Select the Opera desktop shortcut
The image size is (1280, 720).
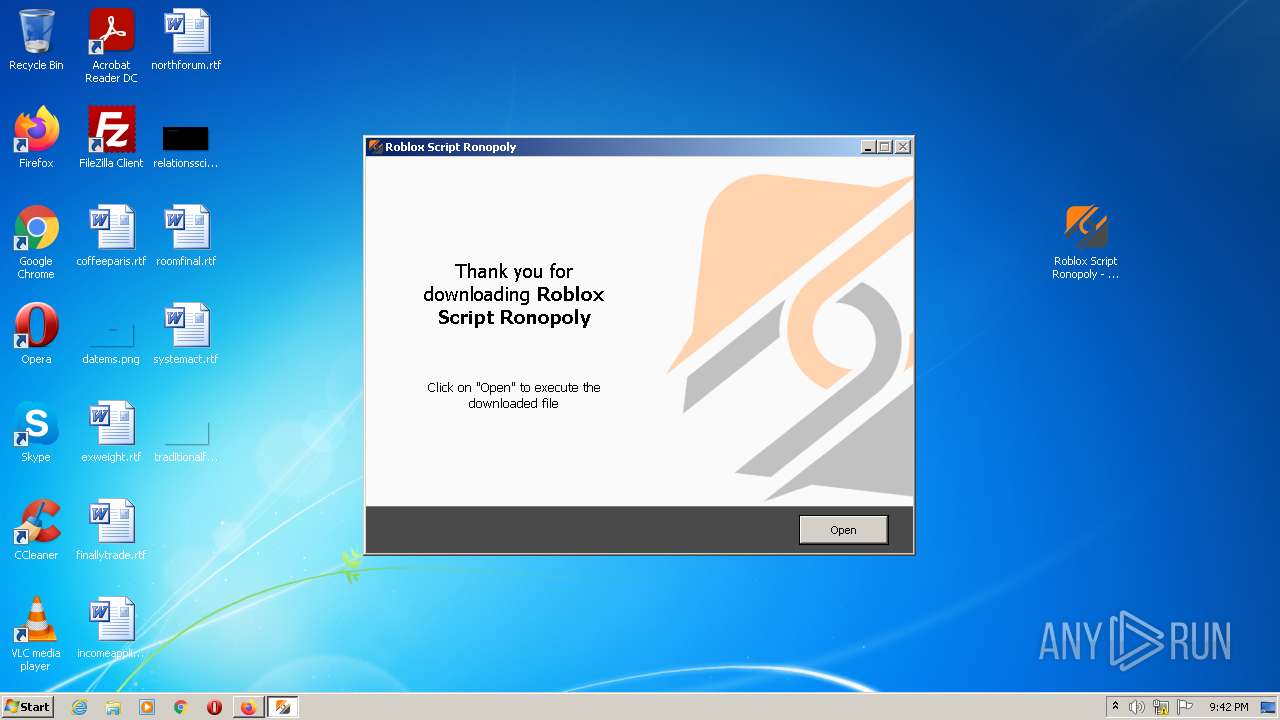pos(36,334)
